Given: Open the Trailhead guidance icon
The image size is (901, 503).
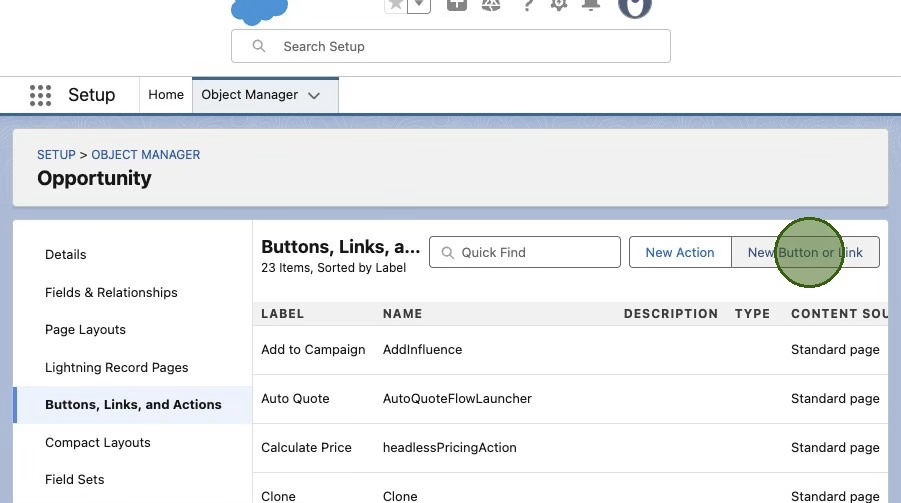Looking at the screenshot, I should 490,5.
